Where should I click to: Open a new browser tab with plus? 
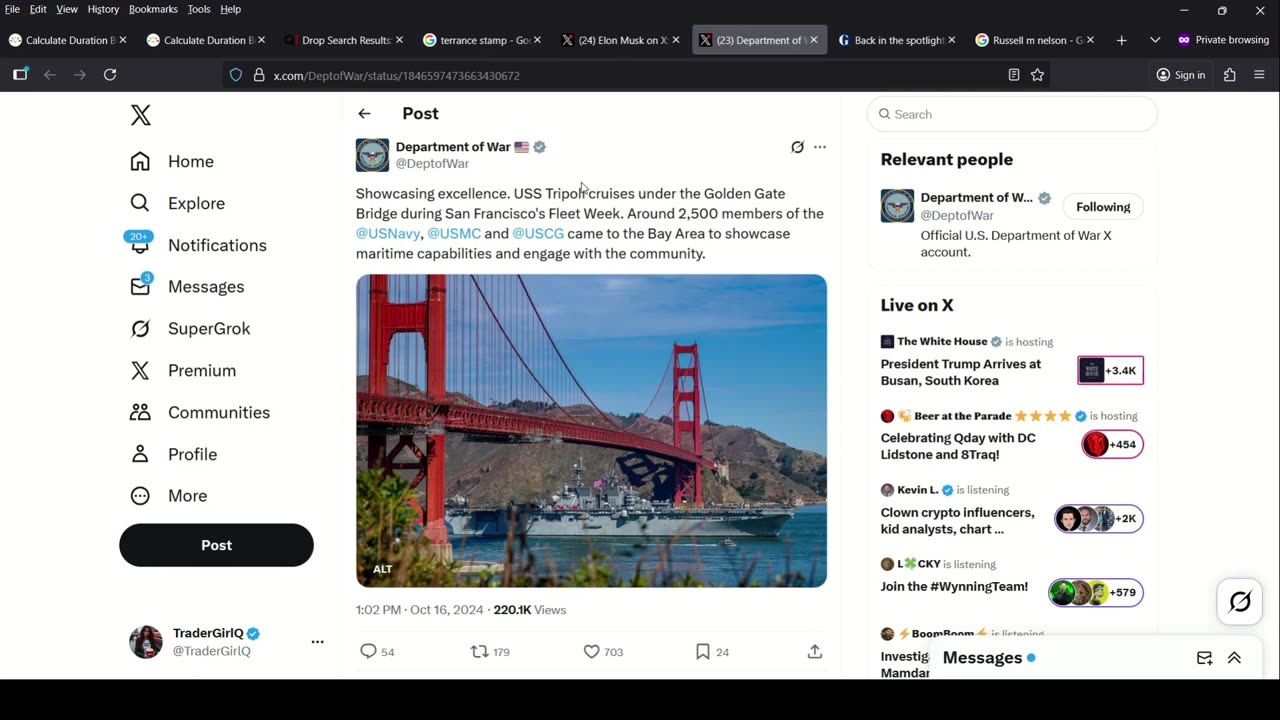click(x=1121, y=40)
